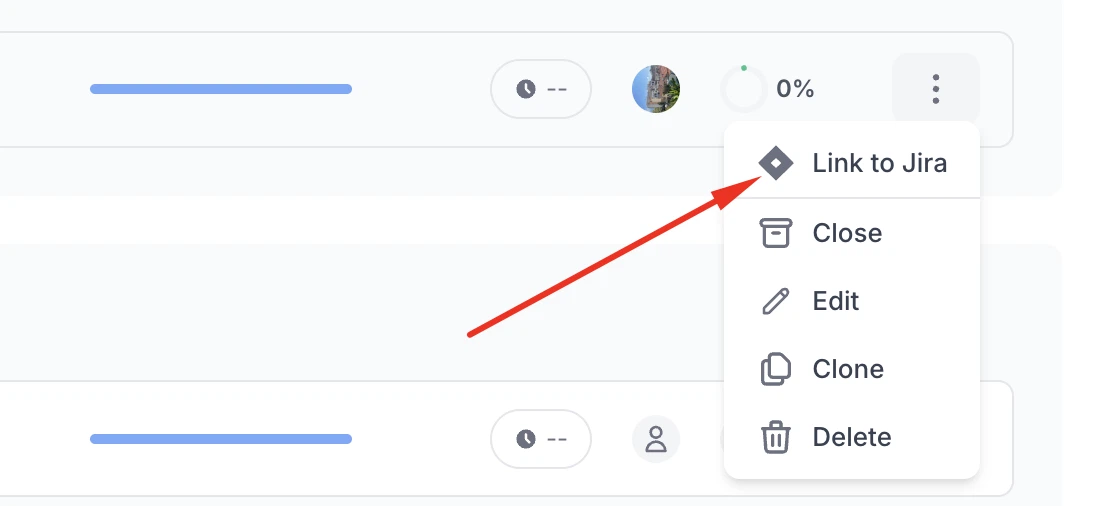The width and height of the screenshot is (1104, 506).
Task: Open the assignee avatar photo in the top row
Action: point(656,89)
